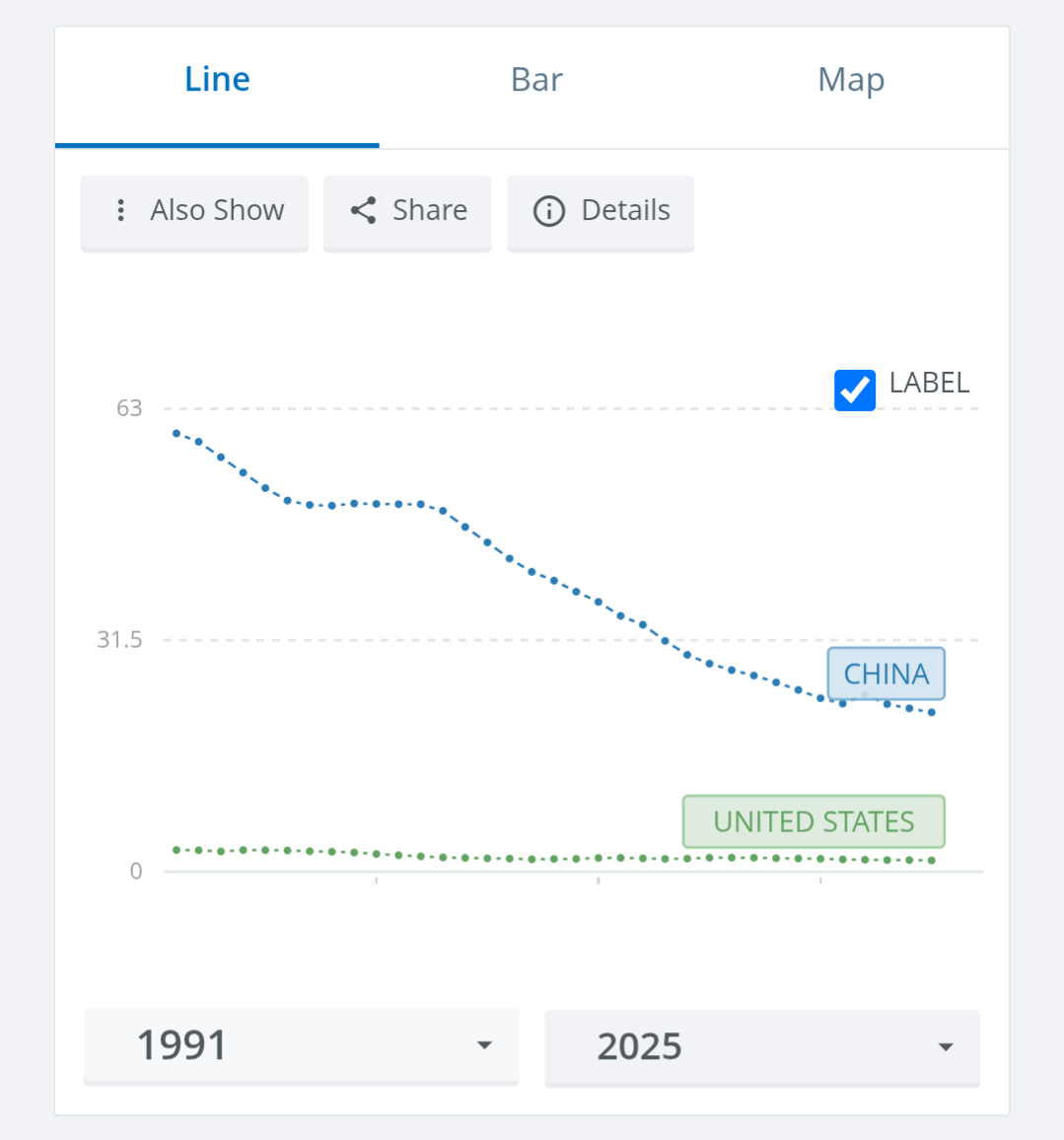Click the last China data point
The width and height of the screenshot is (1064, 1140).
pyautogui.click(x=932, y=712)
